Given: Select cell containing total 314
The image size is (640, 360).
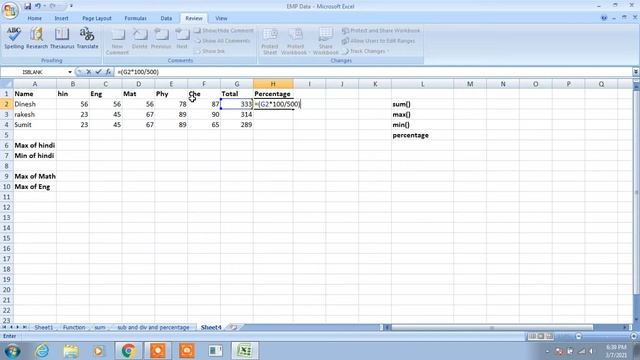Looking at the screenshot, I should coord(237,115).
